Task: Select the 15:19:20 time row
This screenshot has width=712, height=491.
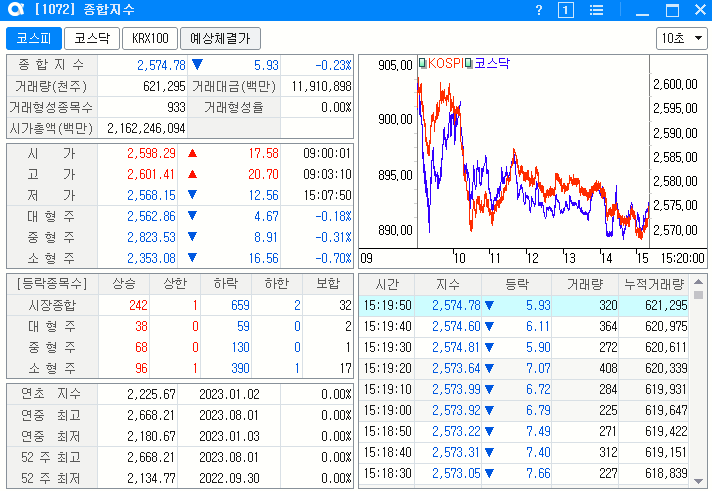Action: coord(524,368)
